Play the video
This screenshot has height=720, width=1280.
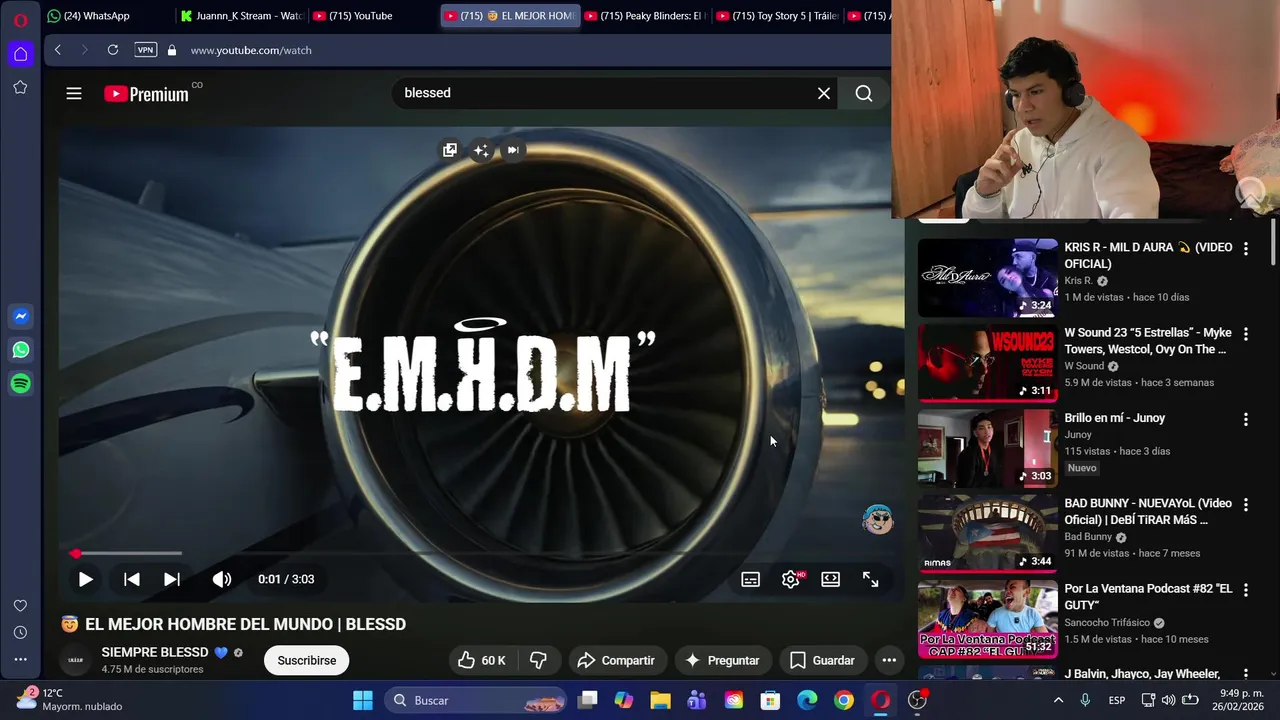[86, 579]
